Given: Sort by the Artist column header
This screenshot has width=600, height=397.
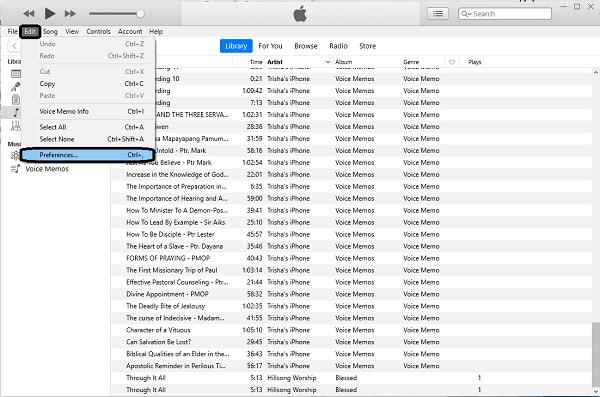Looking at the screenshot, I should pyautogui.click(x=275, y=62).
